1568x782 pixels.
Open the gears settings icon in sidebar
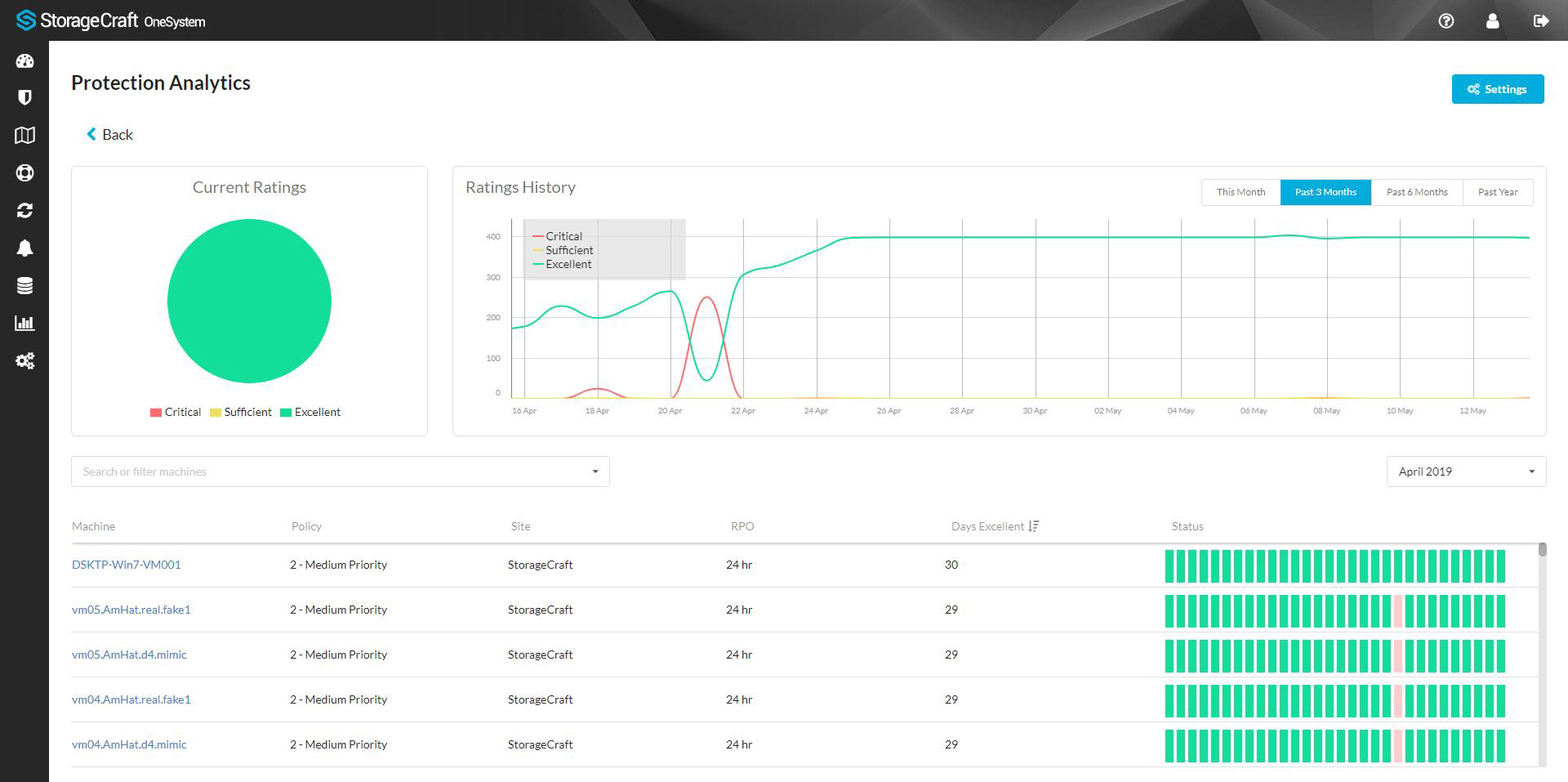pyautogui.click(x=24, y=361)
